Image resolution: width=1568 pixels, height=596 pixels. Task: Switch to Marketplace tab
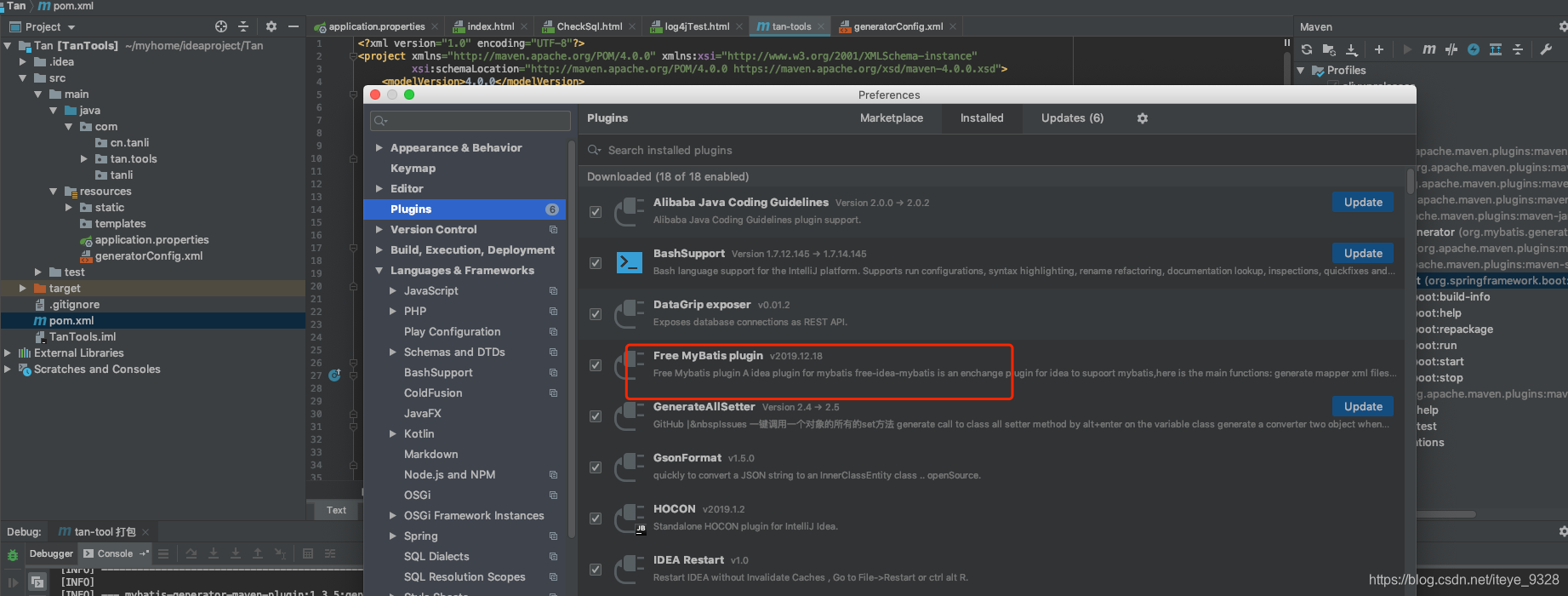pyautogui.click(x=891, y=118)
